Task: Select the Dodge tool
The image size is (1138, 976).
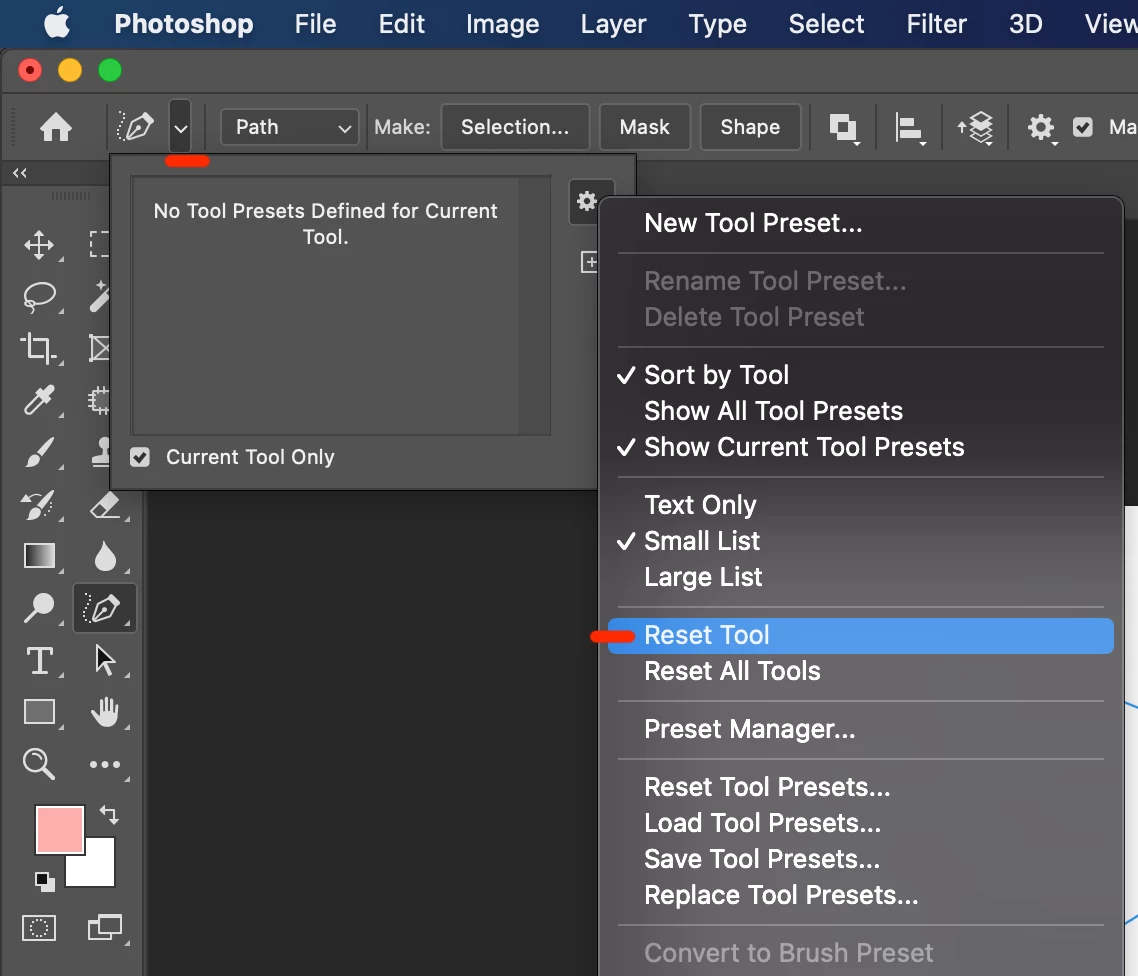Action: coord(39,607)
